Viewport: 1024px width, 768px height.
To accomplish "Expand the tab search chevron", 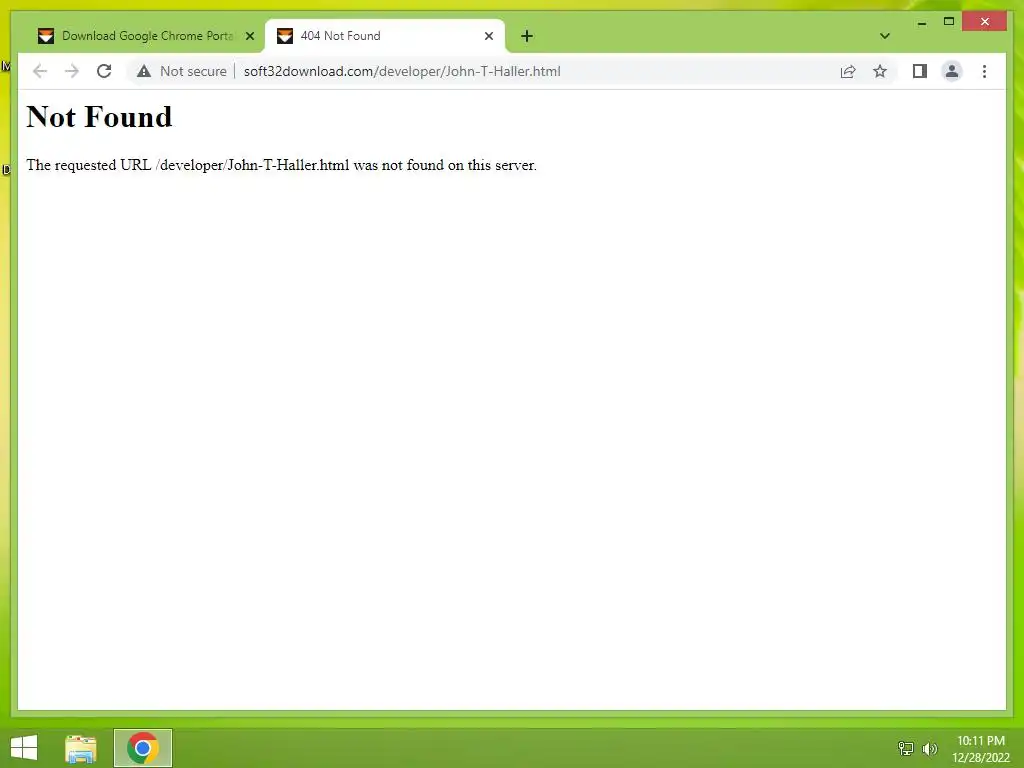I will (884, 36).
